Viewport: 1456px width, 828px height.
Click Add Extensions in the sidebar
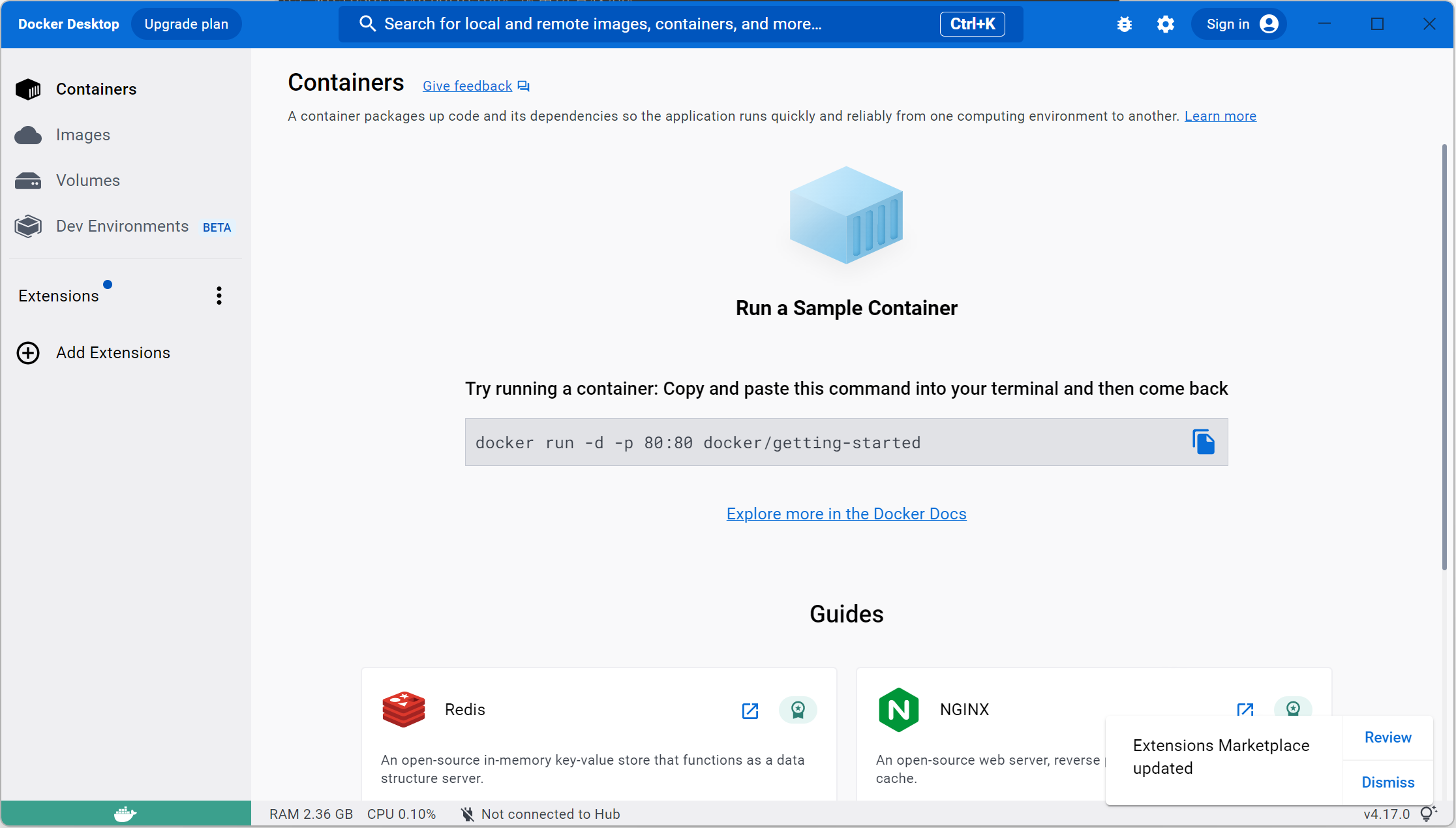112,352
